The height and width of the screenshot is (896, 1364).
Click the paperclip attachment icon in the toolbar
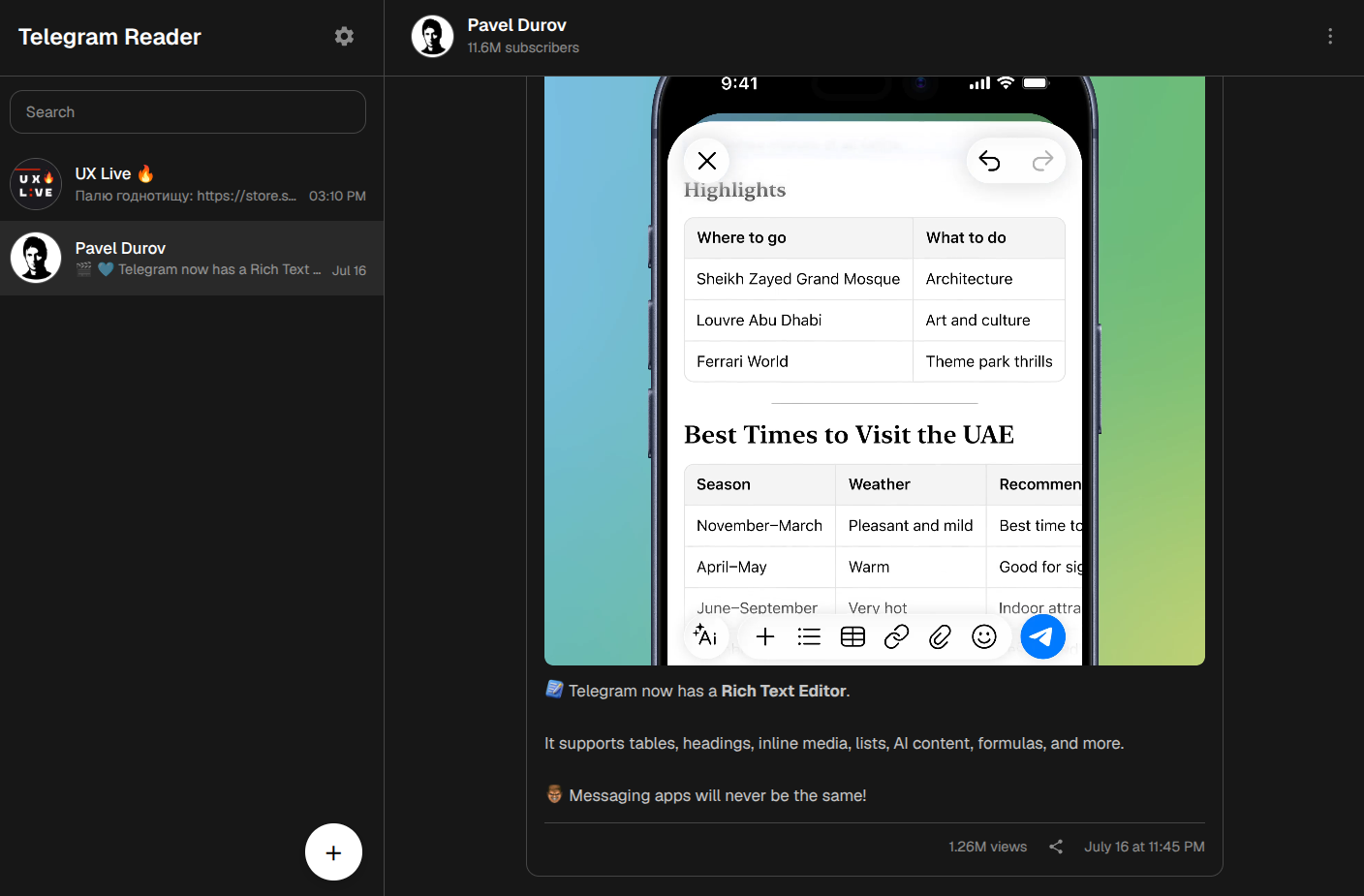tap(940, 636)
